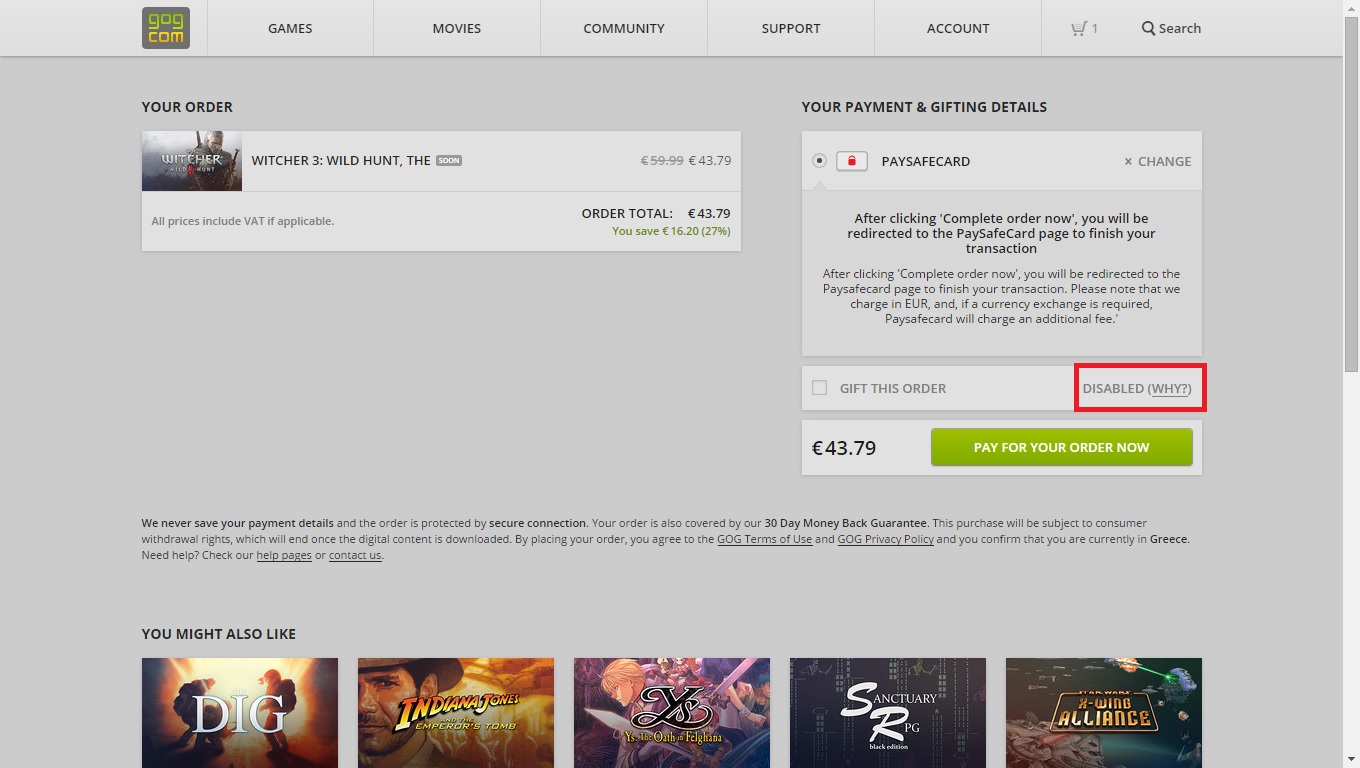
Task: Click the Search magnifier icon
Action: click(x=1148, y=28)
